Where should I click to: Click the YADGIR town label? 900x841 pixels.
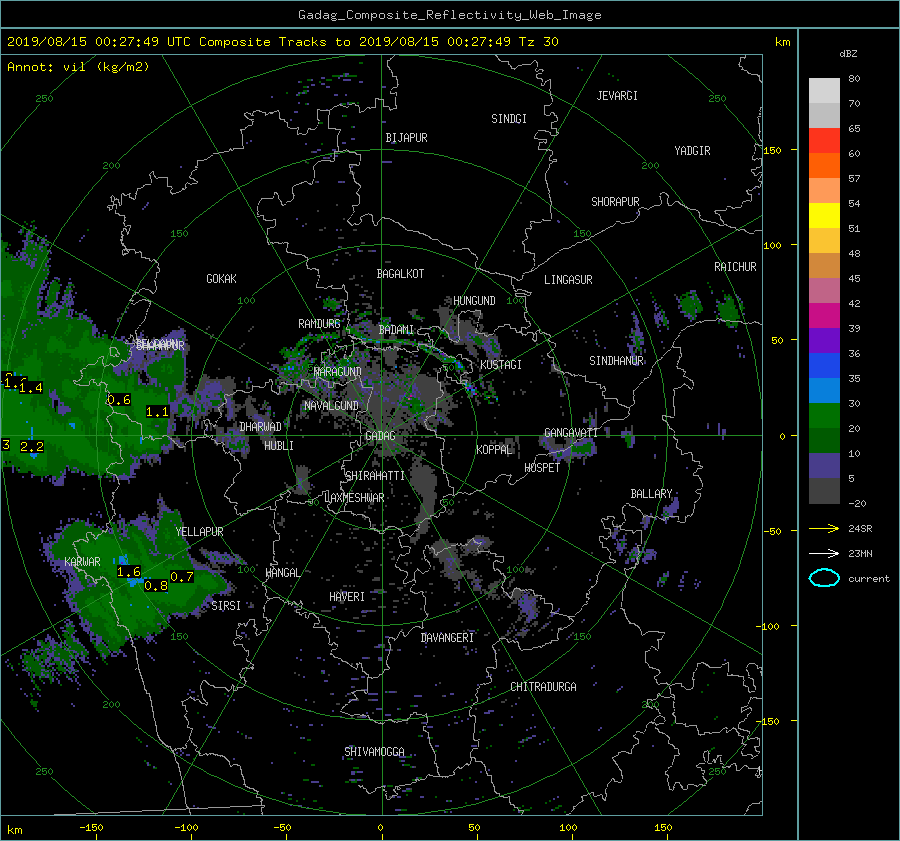pyautogui.click(x=692, y=151)
